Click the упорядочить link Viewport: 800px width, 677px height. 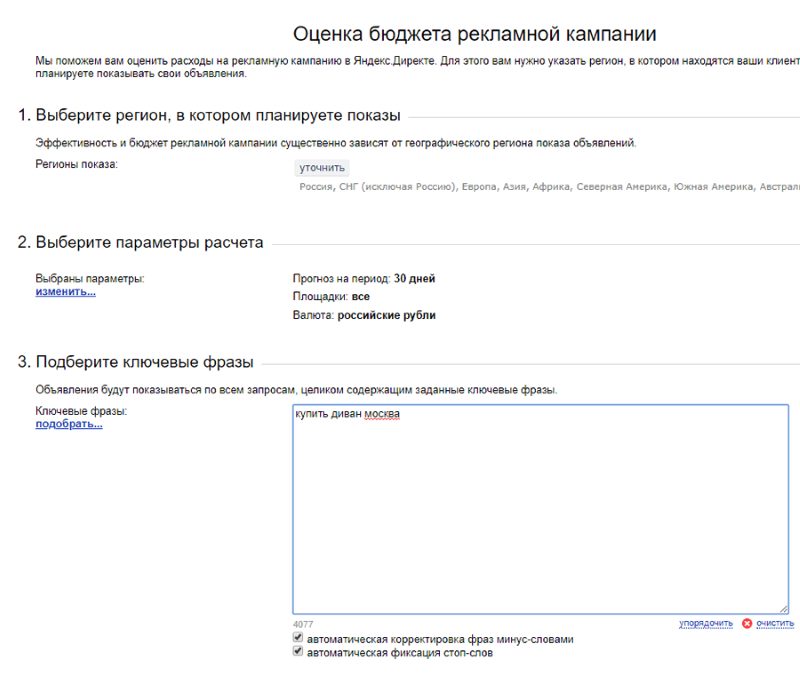[706, 623]
